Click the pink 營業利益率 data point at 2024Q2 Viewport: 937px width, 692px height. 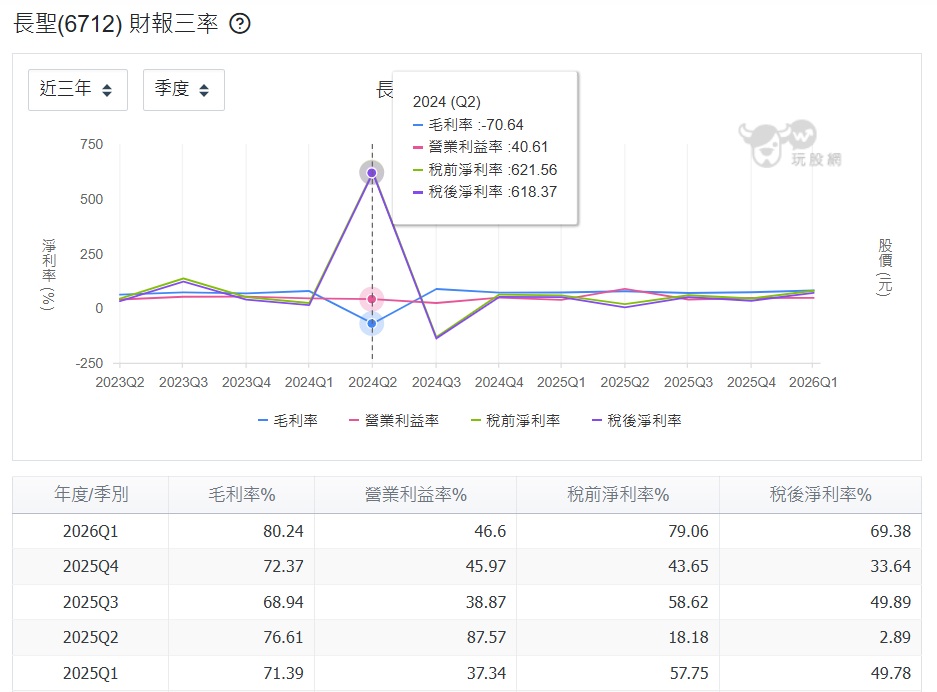tap(372, 299)
